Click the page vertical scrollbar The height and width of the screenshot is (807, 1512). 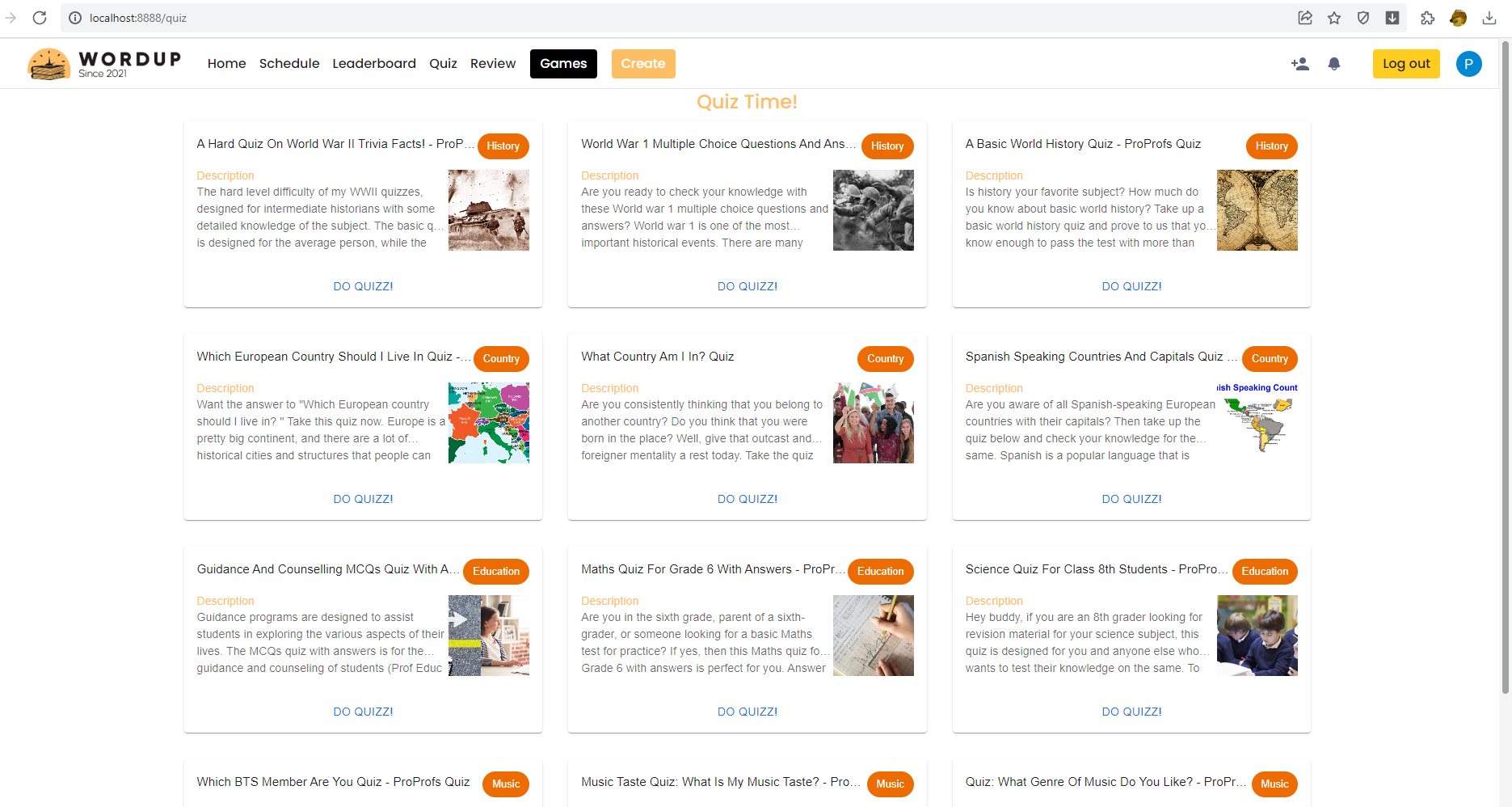pos(1505,368)
